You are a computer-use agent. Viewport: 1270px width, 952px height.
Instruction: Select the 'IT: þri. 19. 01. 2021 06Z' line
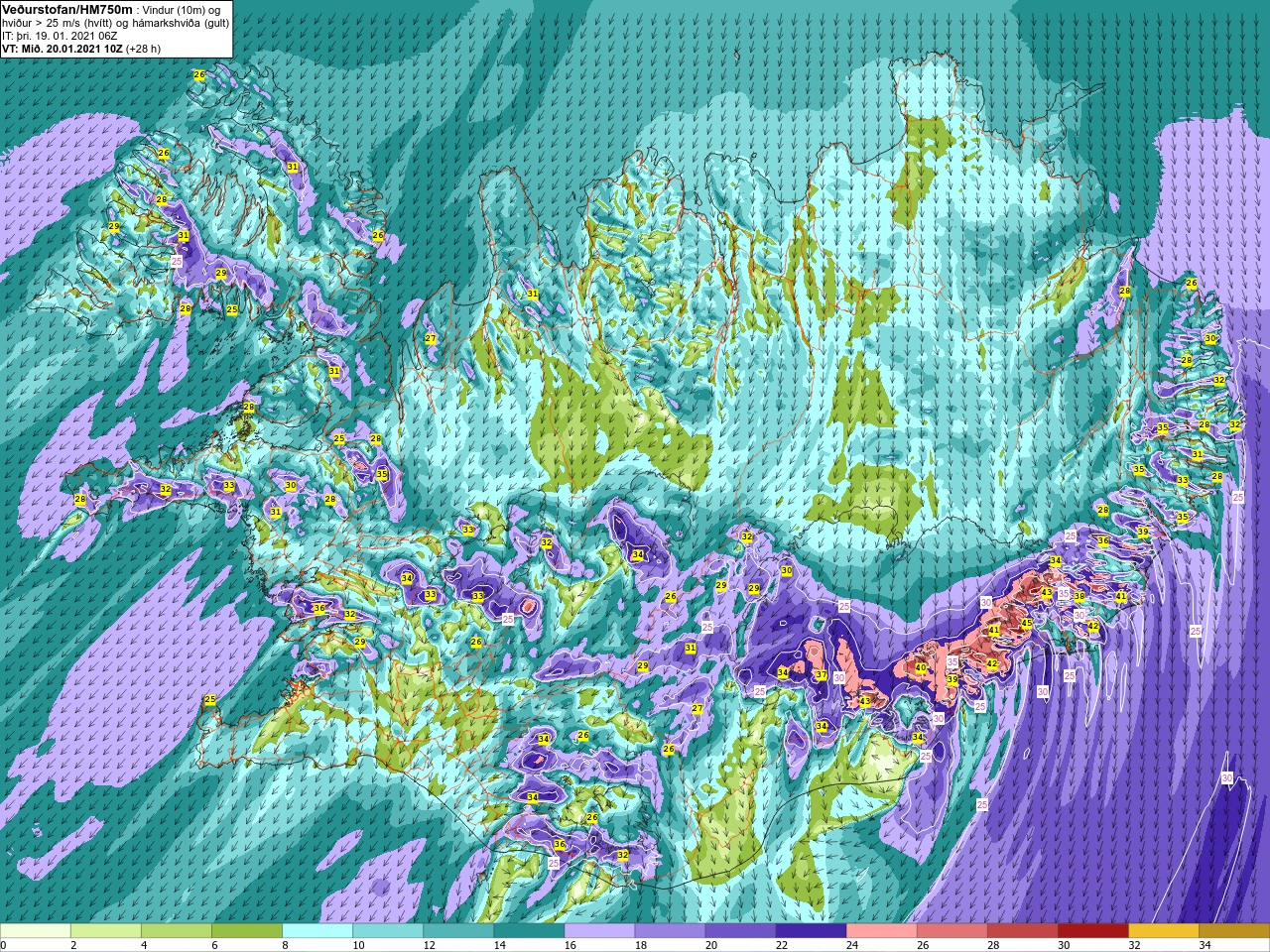pos(62,35)
